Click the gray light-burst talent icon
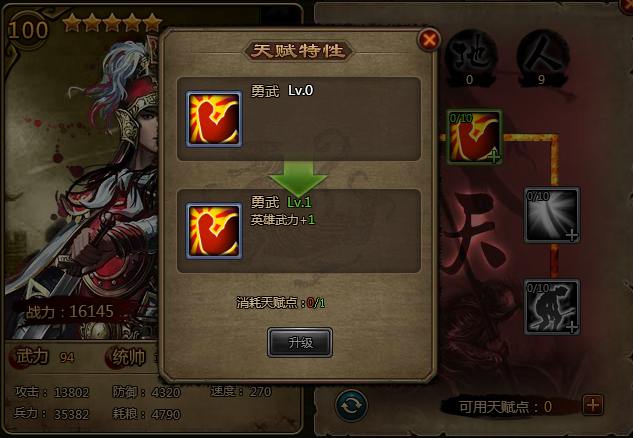This screenshot has height=438, width=633. click(552, 215)
